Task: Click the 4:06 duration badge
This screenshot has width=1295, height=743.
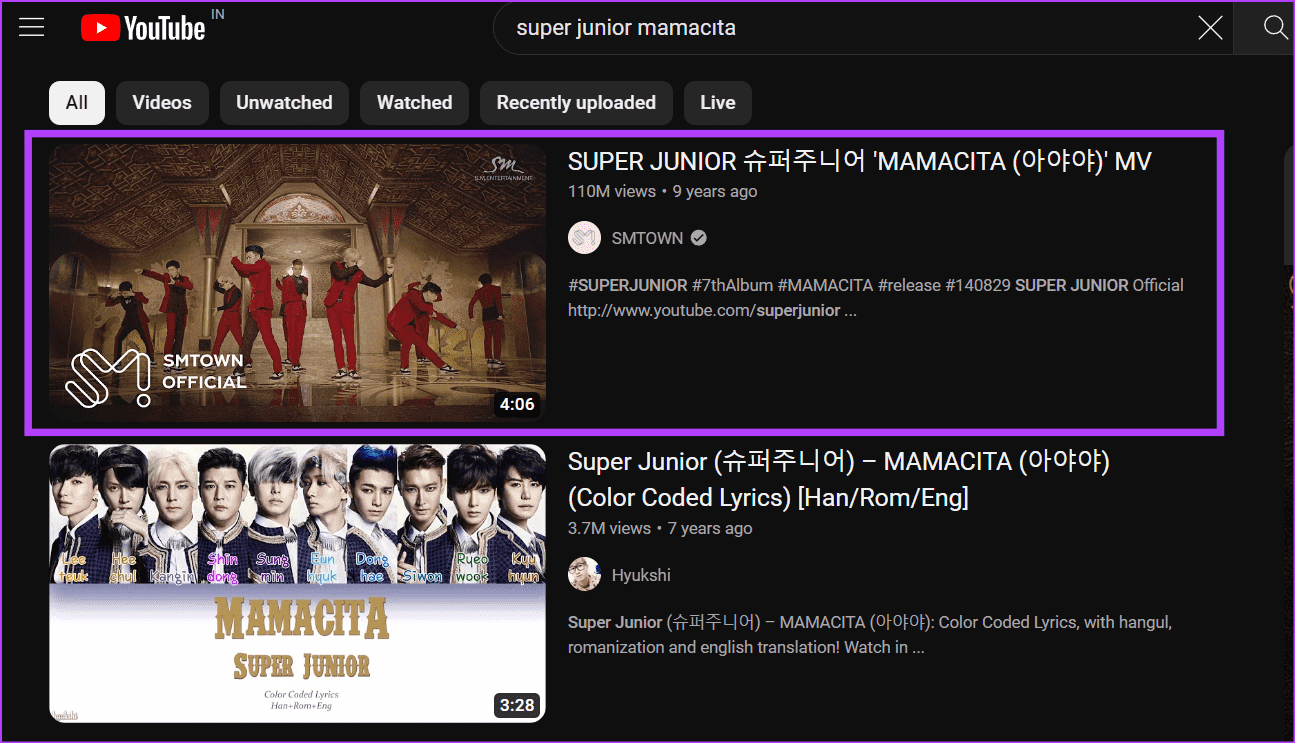Action: tap(517, 405)
